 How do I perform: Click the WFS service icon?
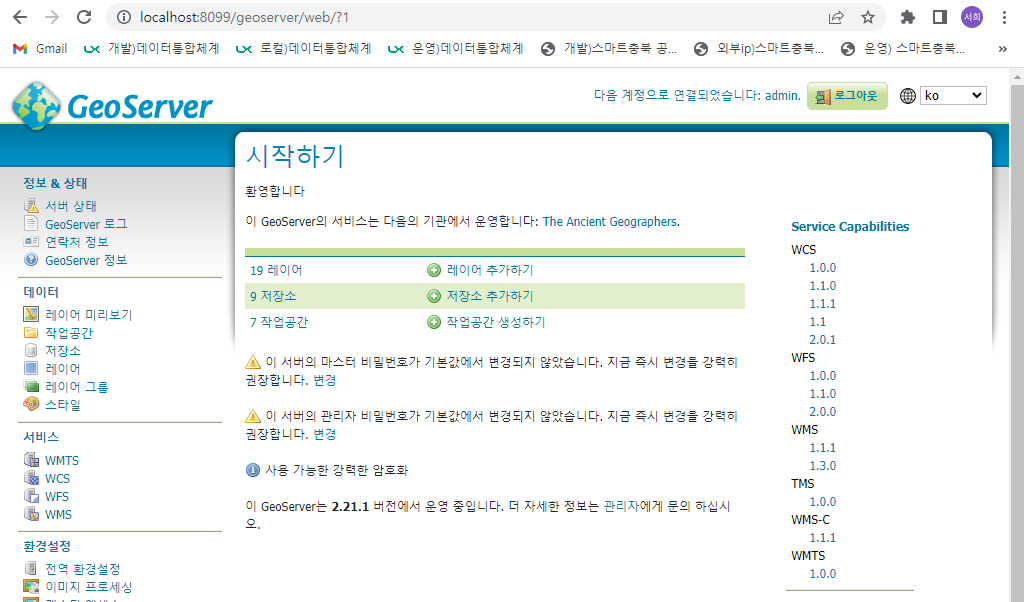(x=31, y=496)
